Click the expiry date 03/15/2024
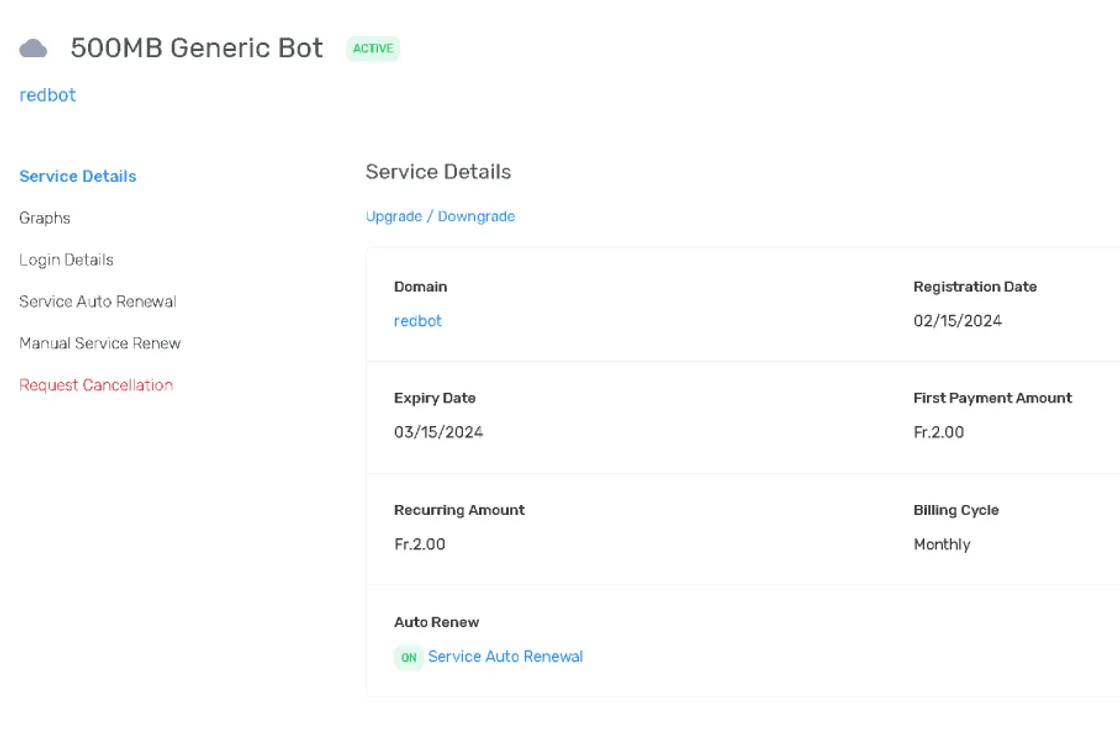The image size is (1120, 731). (439, 432)
